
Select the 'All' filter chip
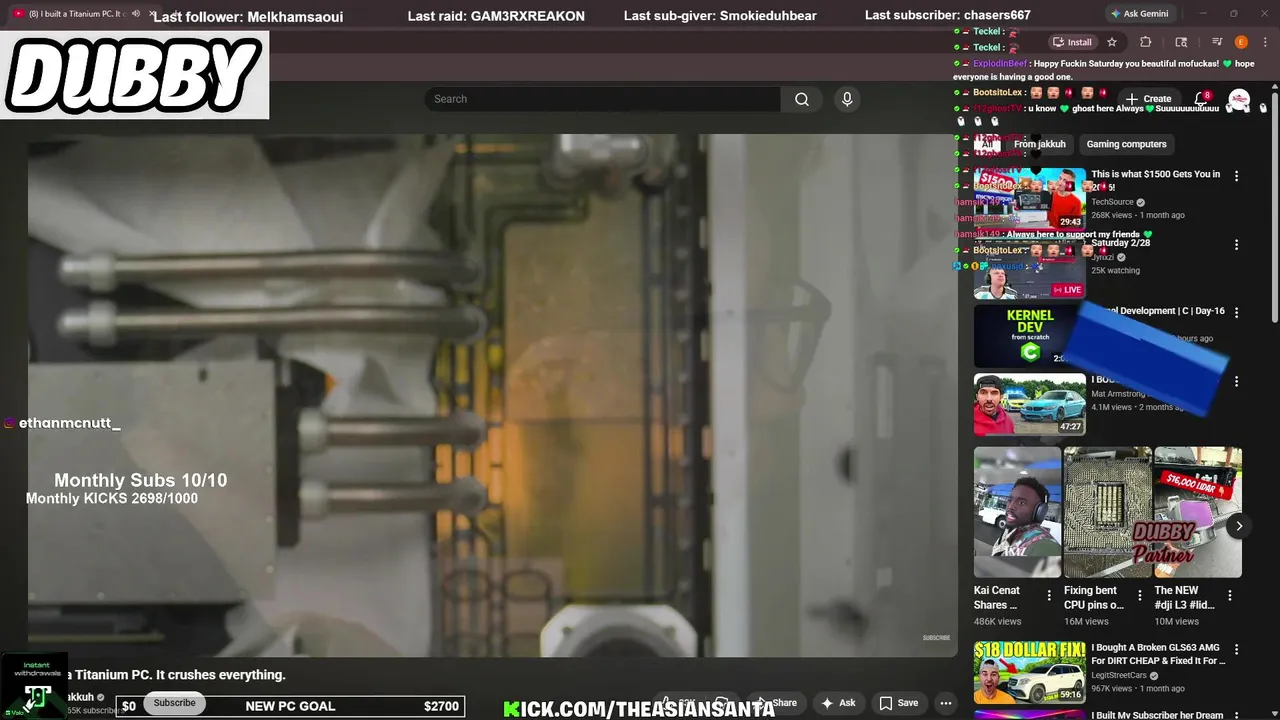point(987,144)
